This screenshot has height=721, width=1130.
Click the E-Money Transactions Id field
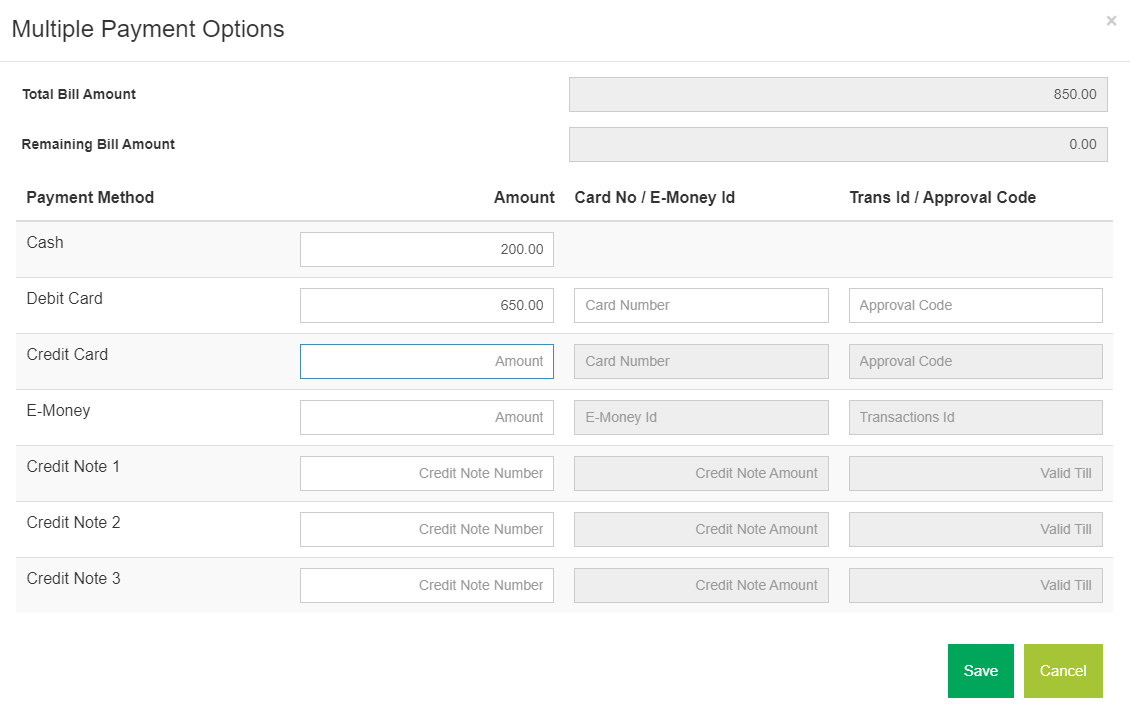coord(975,418)
